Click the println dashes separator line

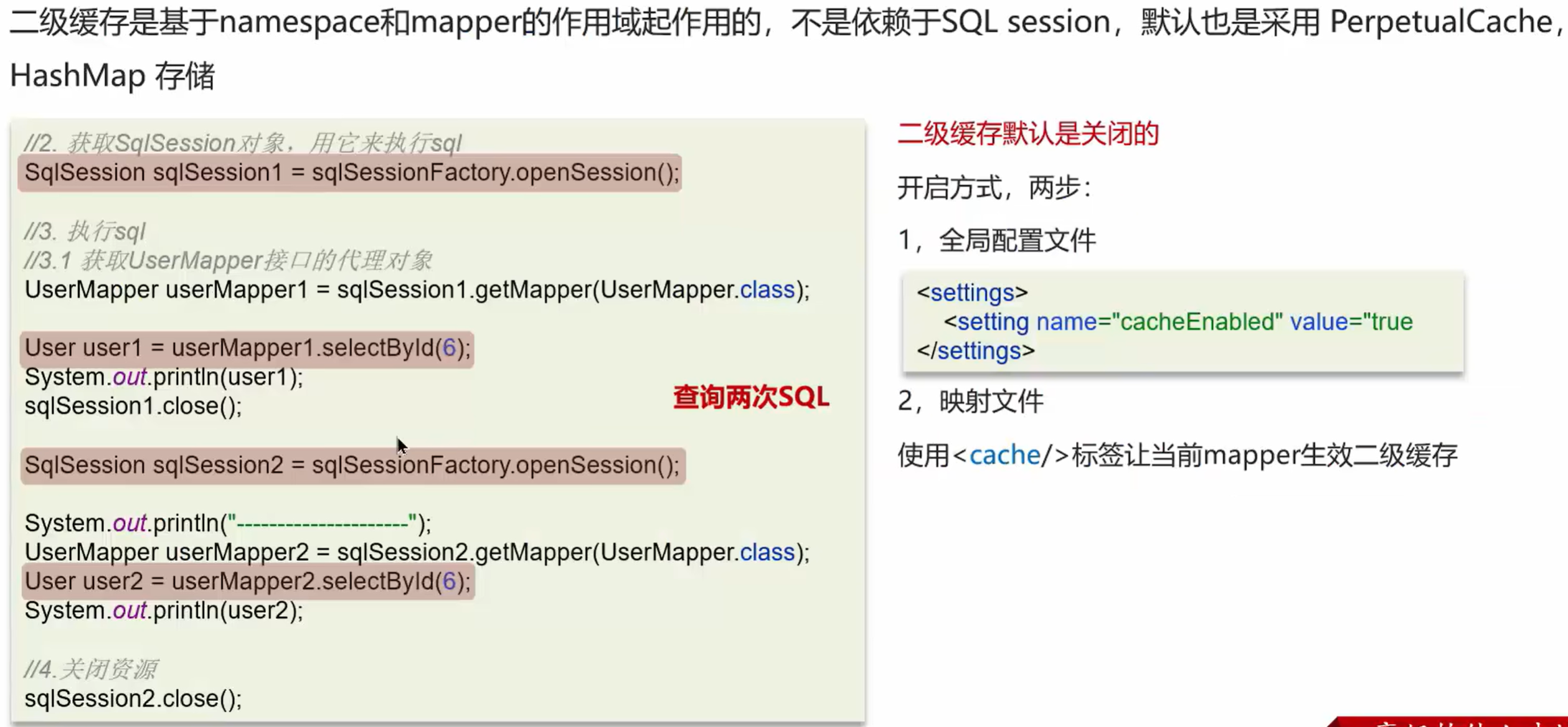pyautogui.click(x=227, y=523)
